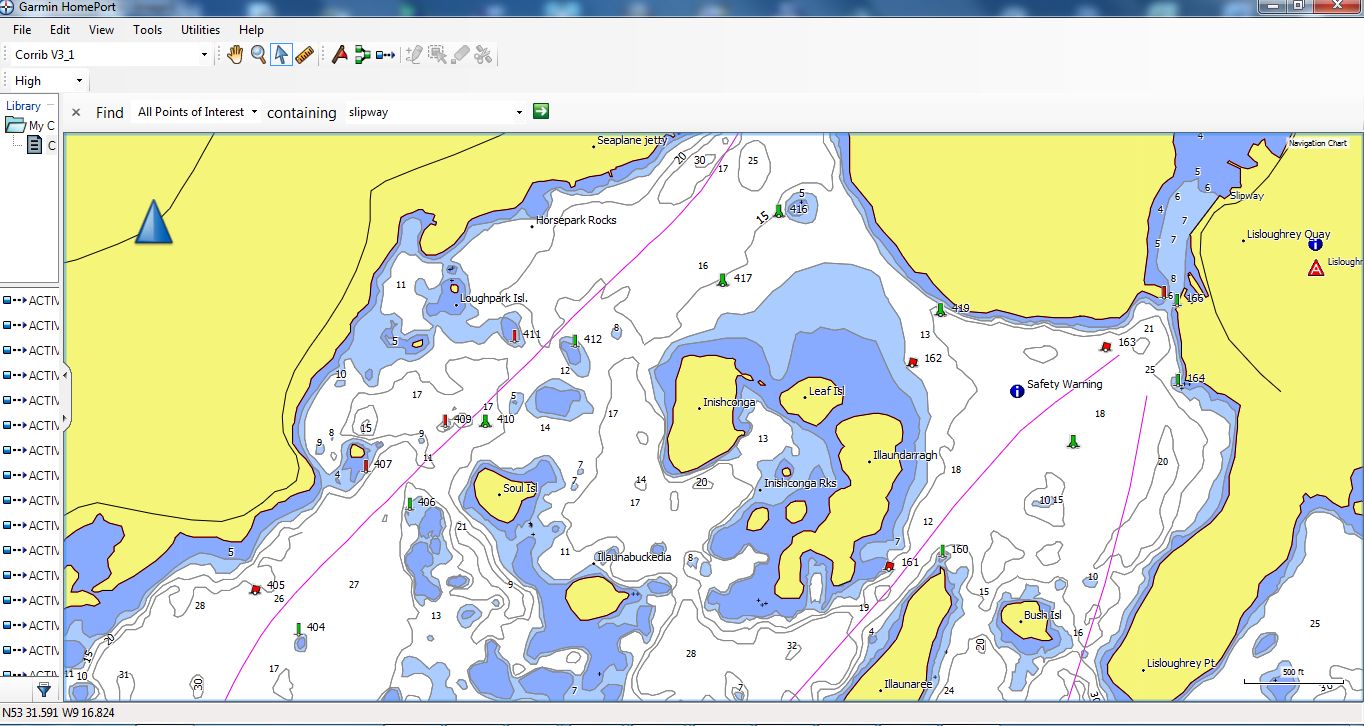Screen dimensions: 1364x726
Task: Expand the slipway search history dropdown
Action: (x=519, y=112)
